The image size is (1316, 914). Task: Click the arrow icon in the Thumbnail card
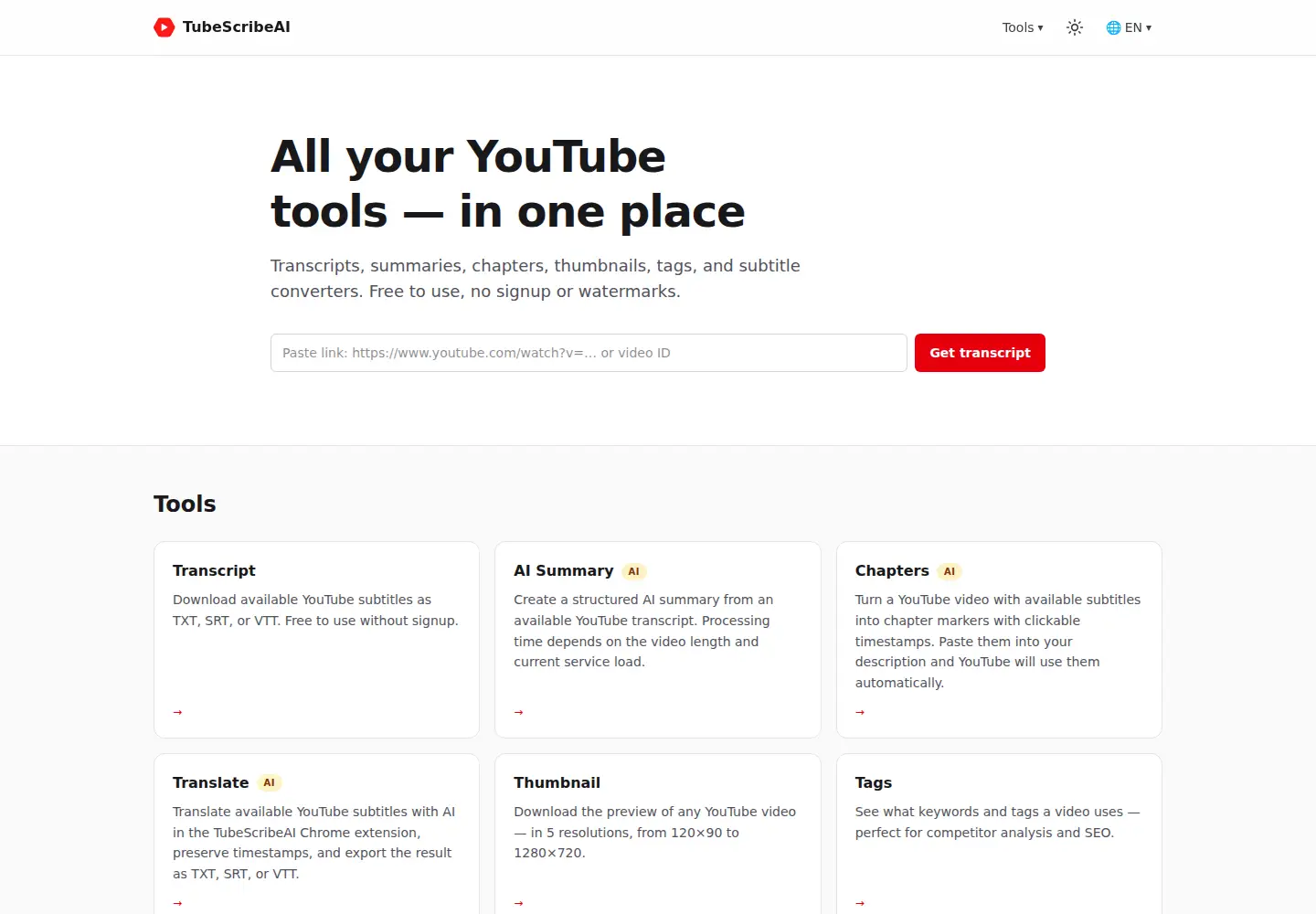519,903
